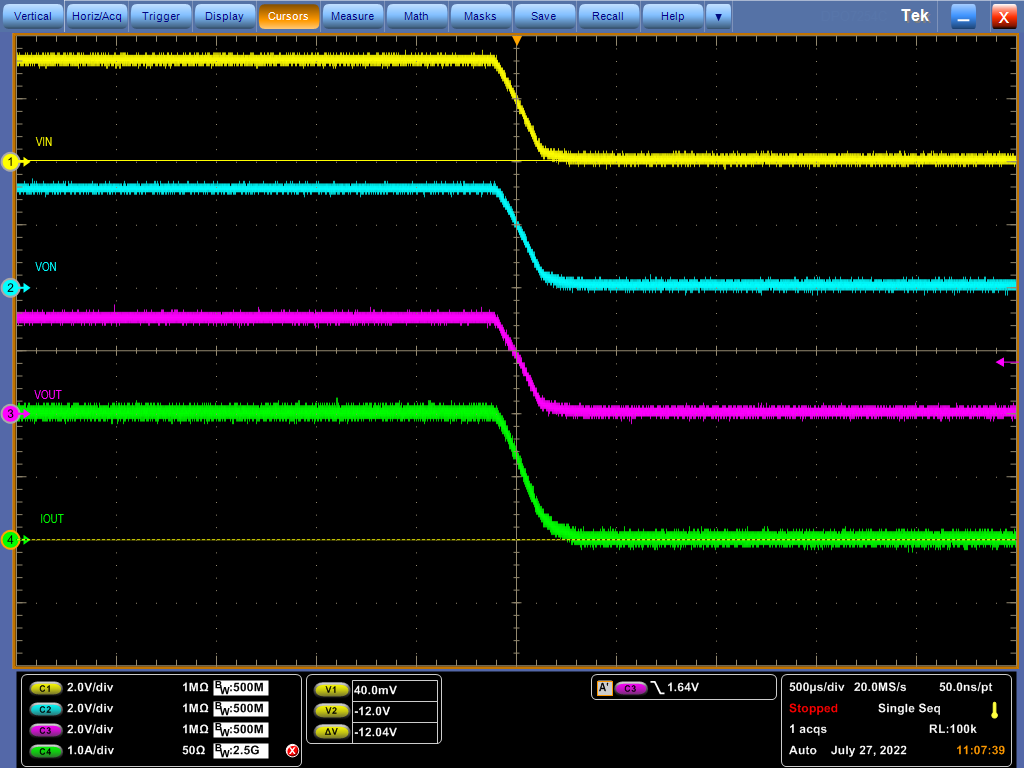Select the C3 magenta channel badge
This screenshot has height=768, width=1024.
point(44,730)
